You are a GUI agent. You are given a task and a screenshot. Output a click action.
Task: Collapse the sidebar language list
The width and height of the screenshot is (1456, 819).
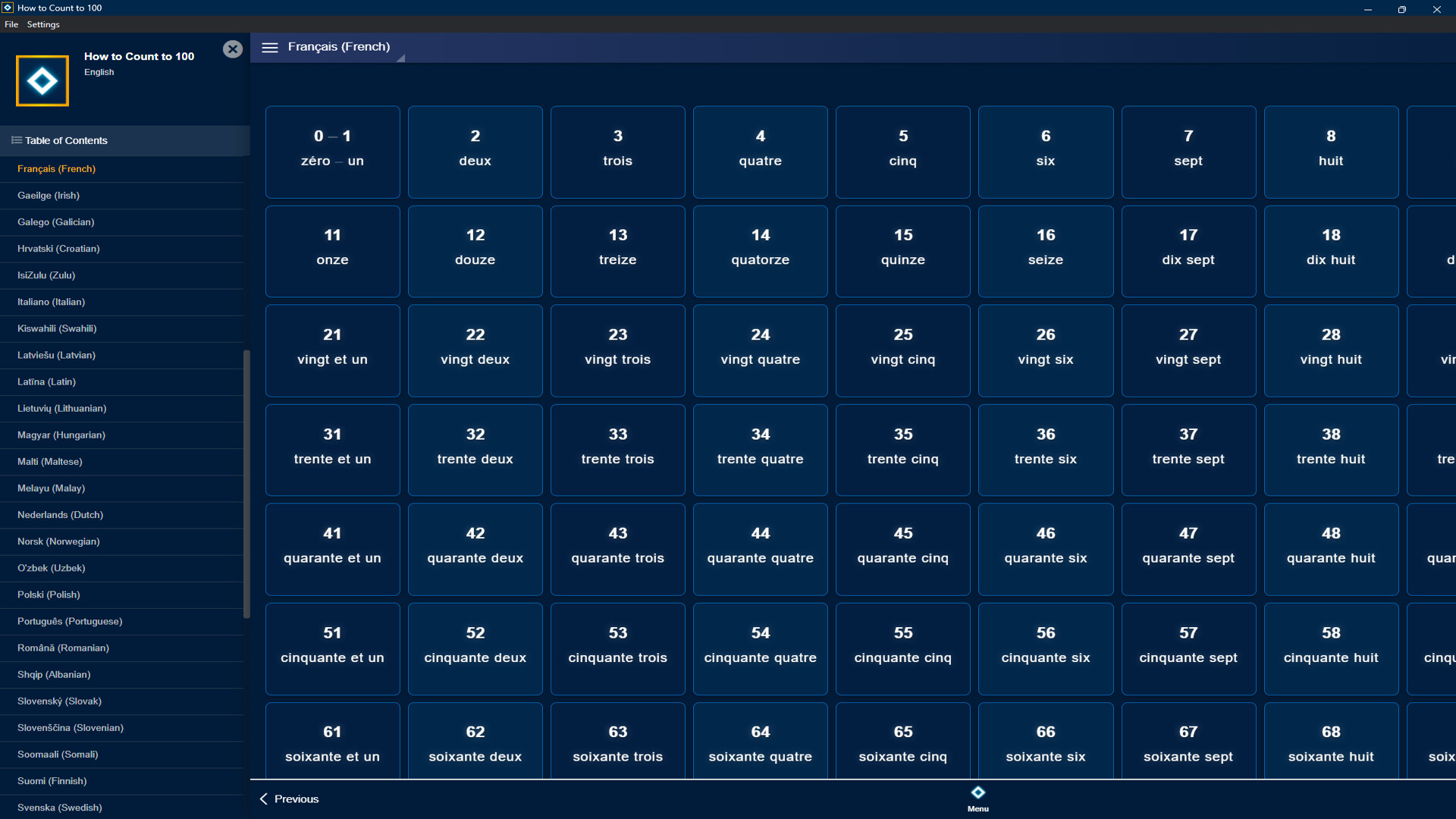pyautogui.click(x=270, y=47)
